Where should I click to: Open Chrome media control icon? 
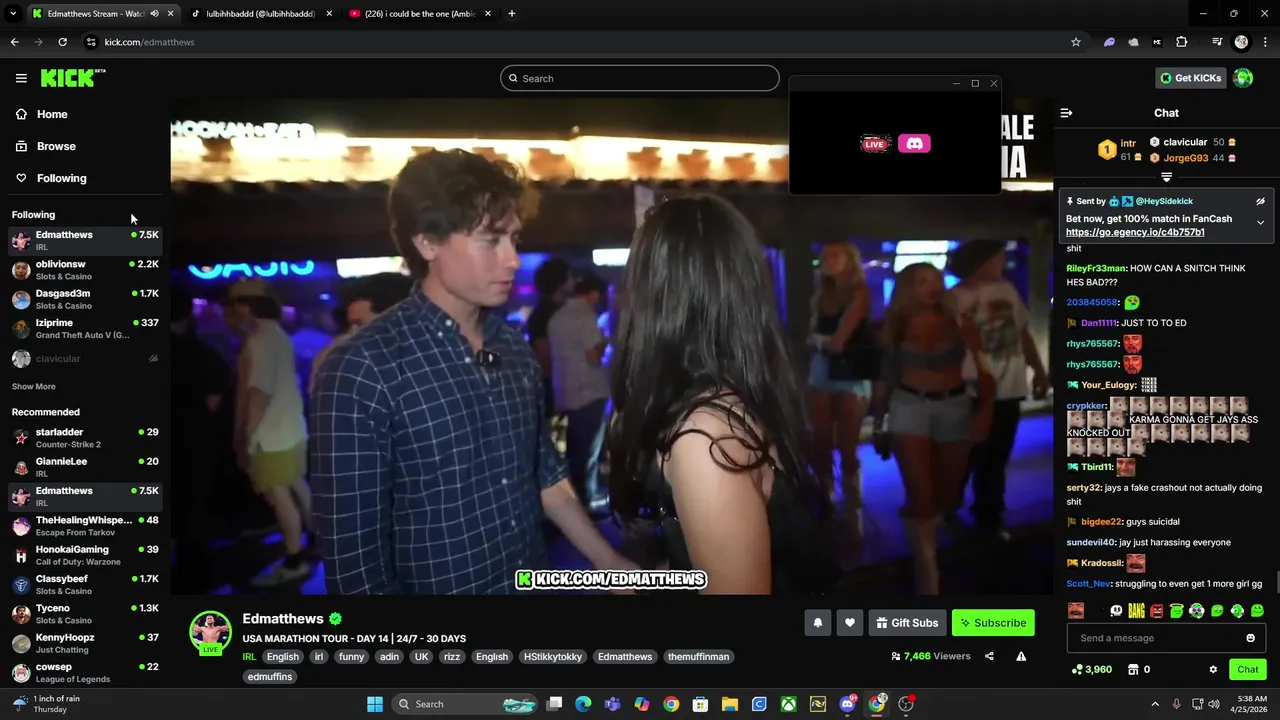tap(1216, 42)
